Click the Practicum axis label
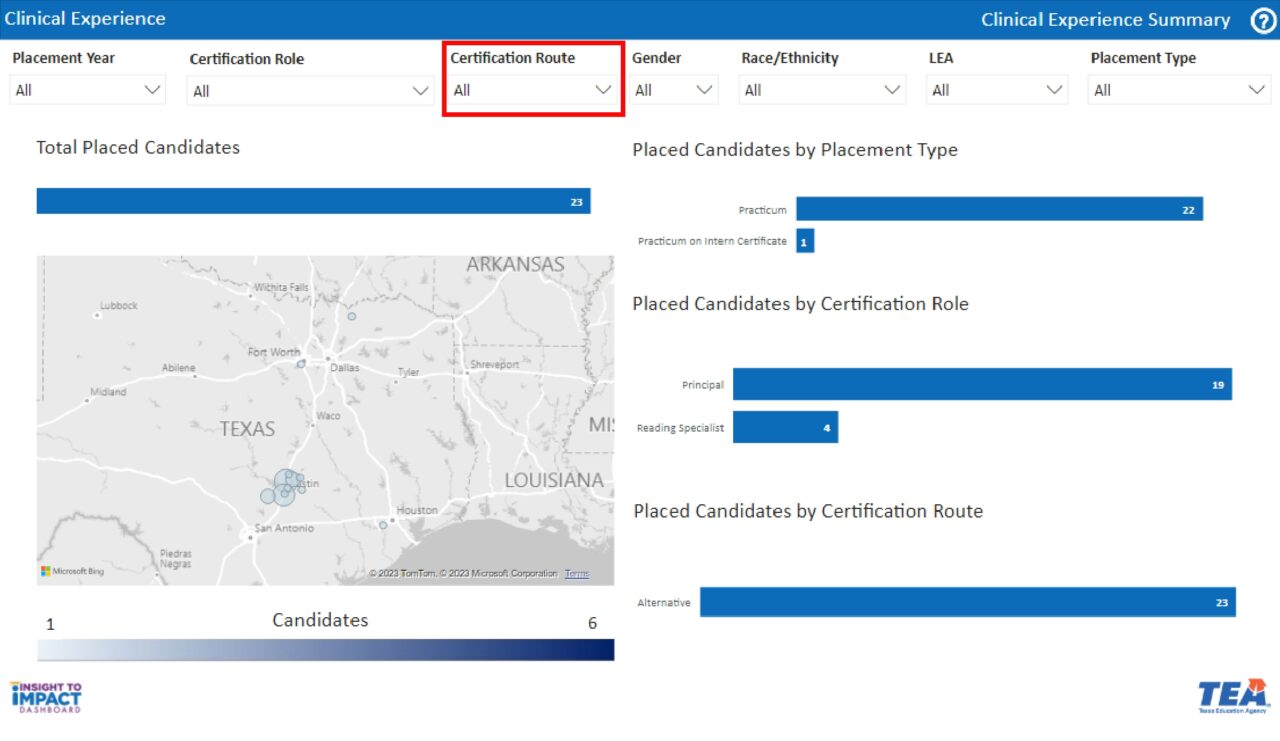1280x741 pixels. pyautogui.click(x=763, y=210)
